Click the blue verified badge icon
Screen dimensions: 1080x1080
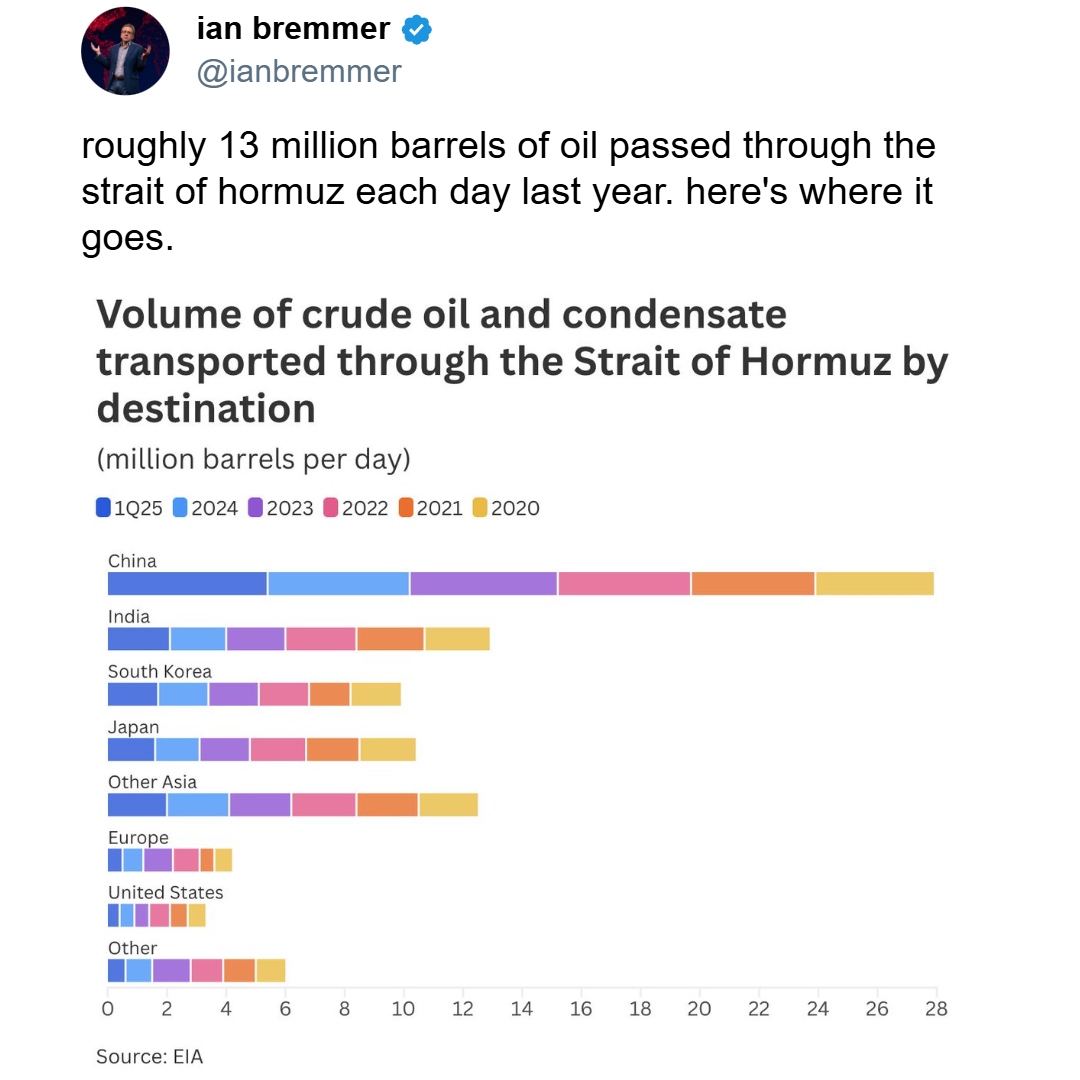click(x=417, y=31)
